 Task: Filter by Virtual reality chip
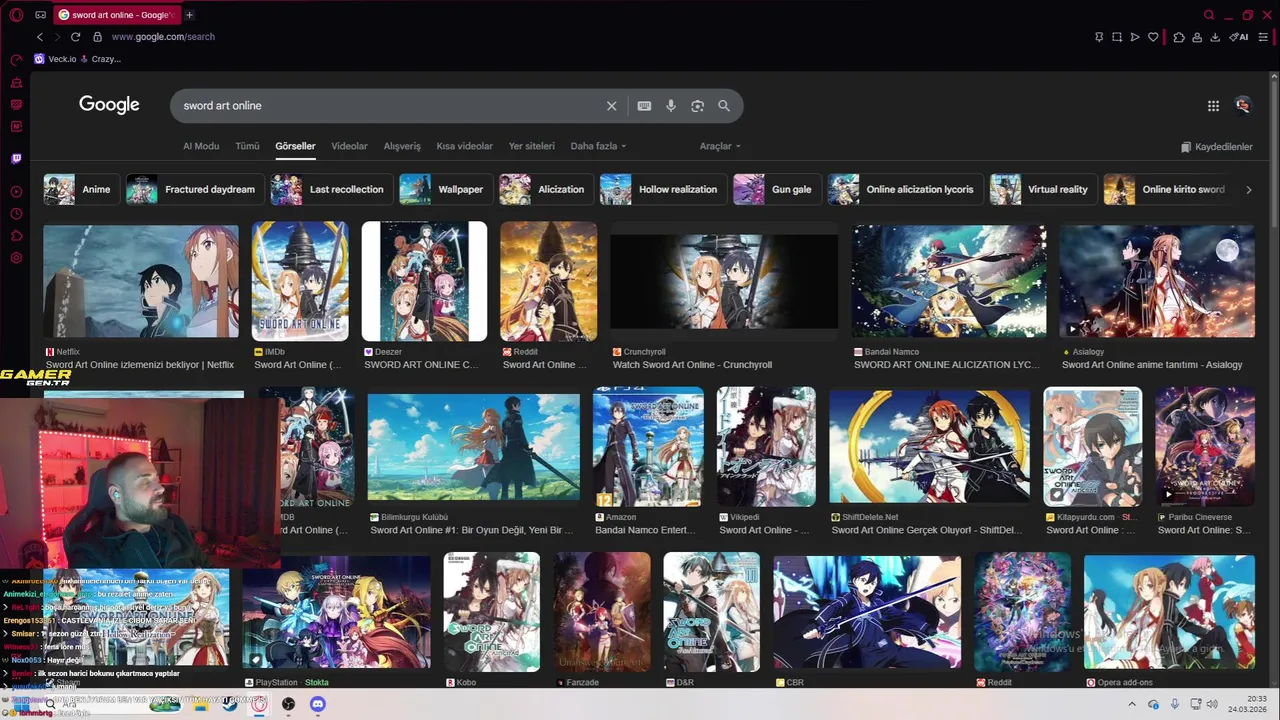pos(1043,189)
